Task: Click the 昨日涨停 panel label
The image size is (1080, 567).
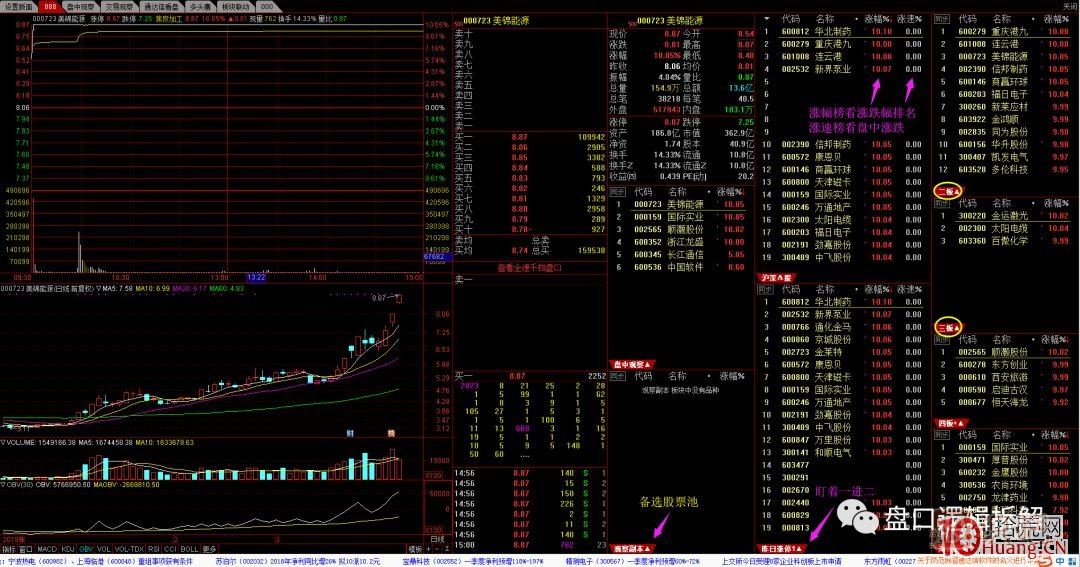Action: 780,548
